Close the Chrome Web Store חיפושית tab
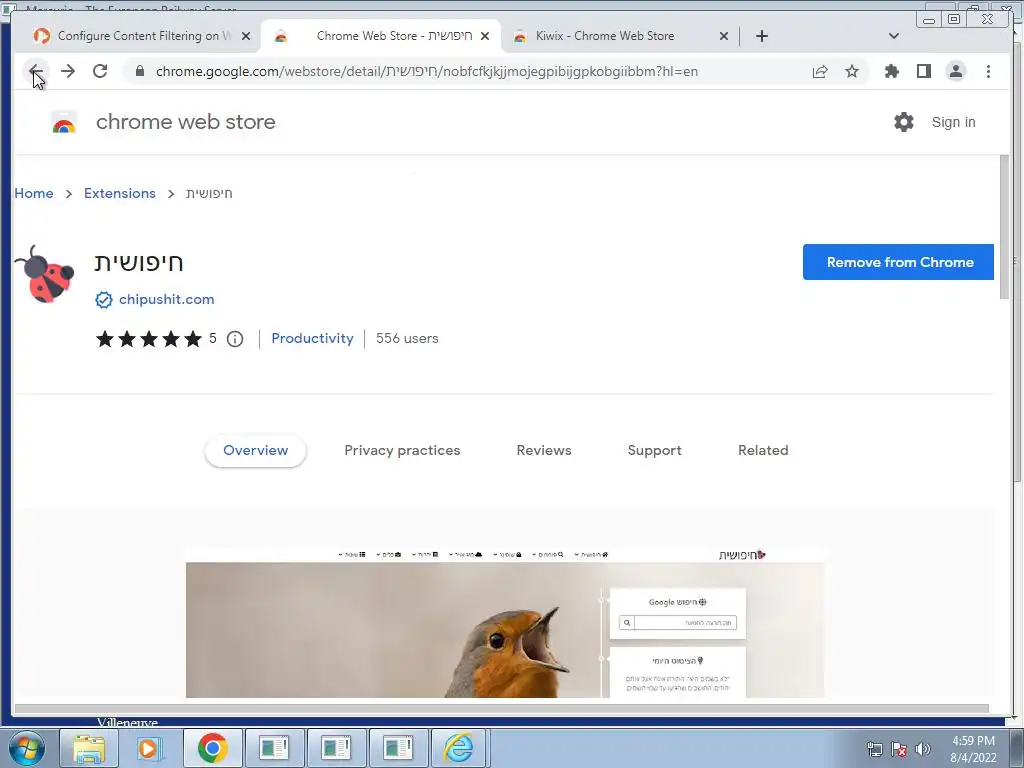This screenshot has height=768, width=1024. pyautogui.click(x=485, y=36)
